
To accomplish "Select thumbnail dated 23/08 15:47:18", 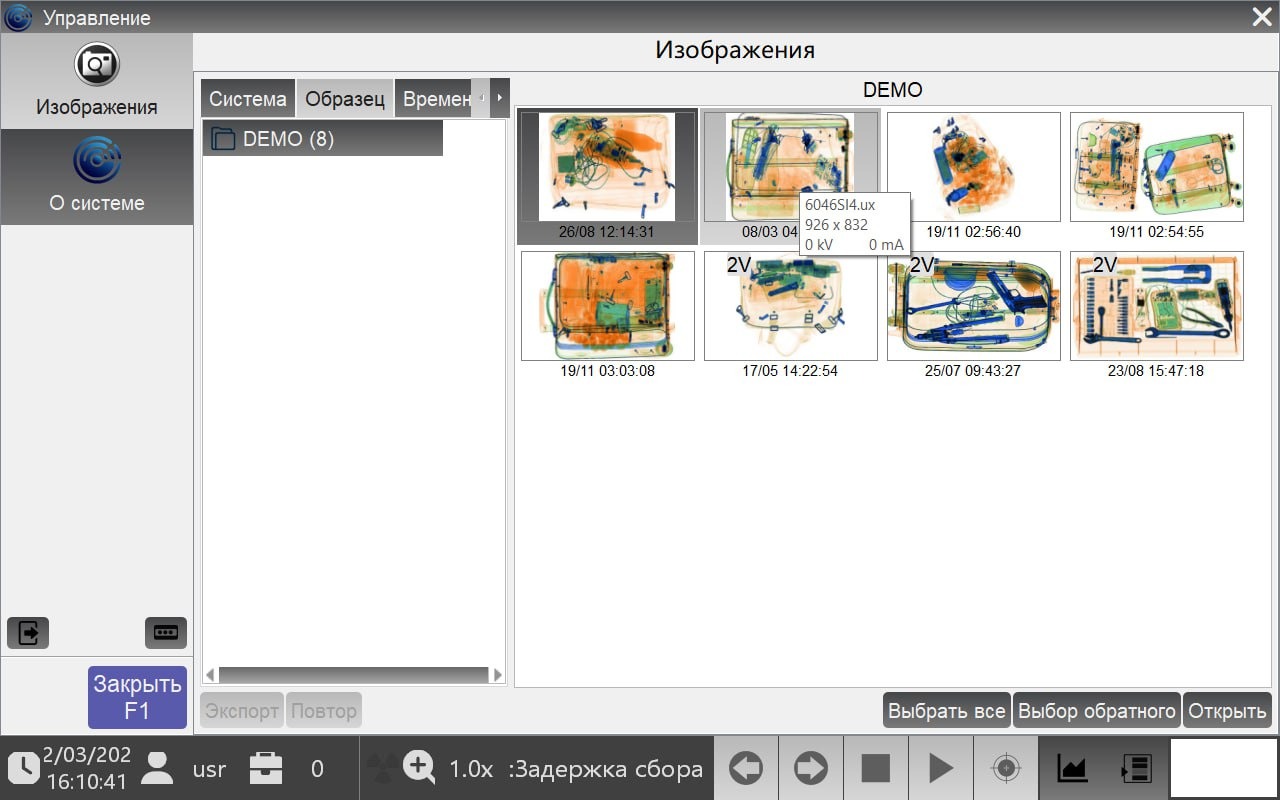I will (1157, 315).
